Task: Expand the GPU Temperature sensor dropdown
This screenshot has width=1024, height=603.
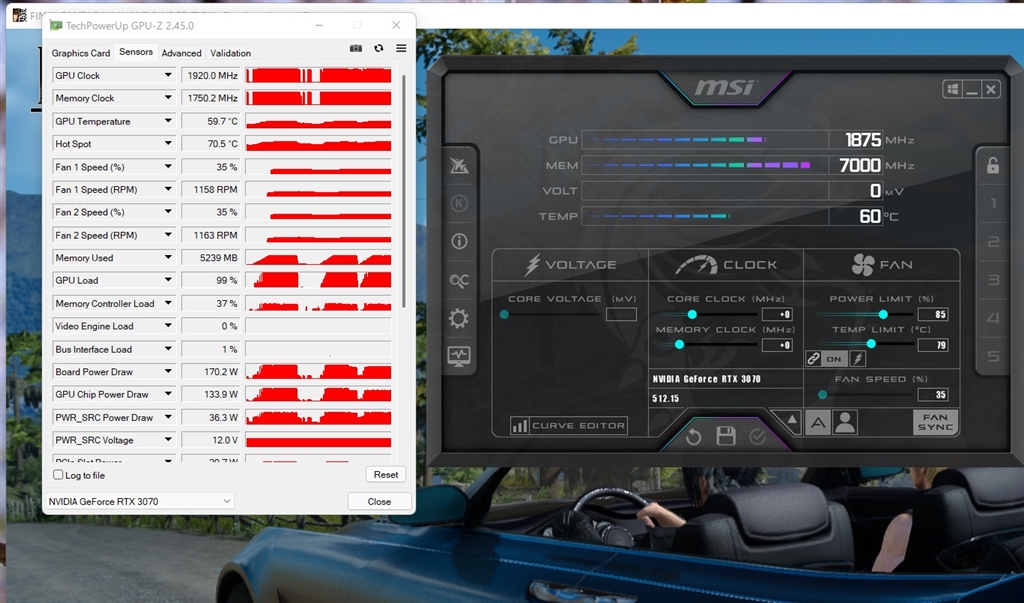Action: 168,121
